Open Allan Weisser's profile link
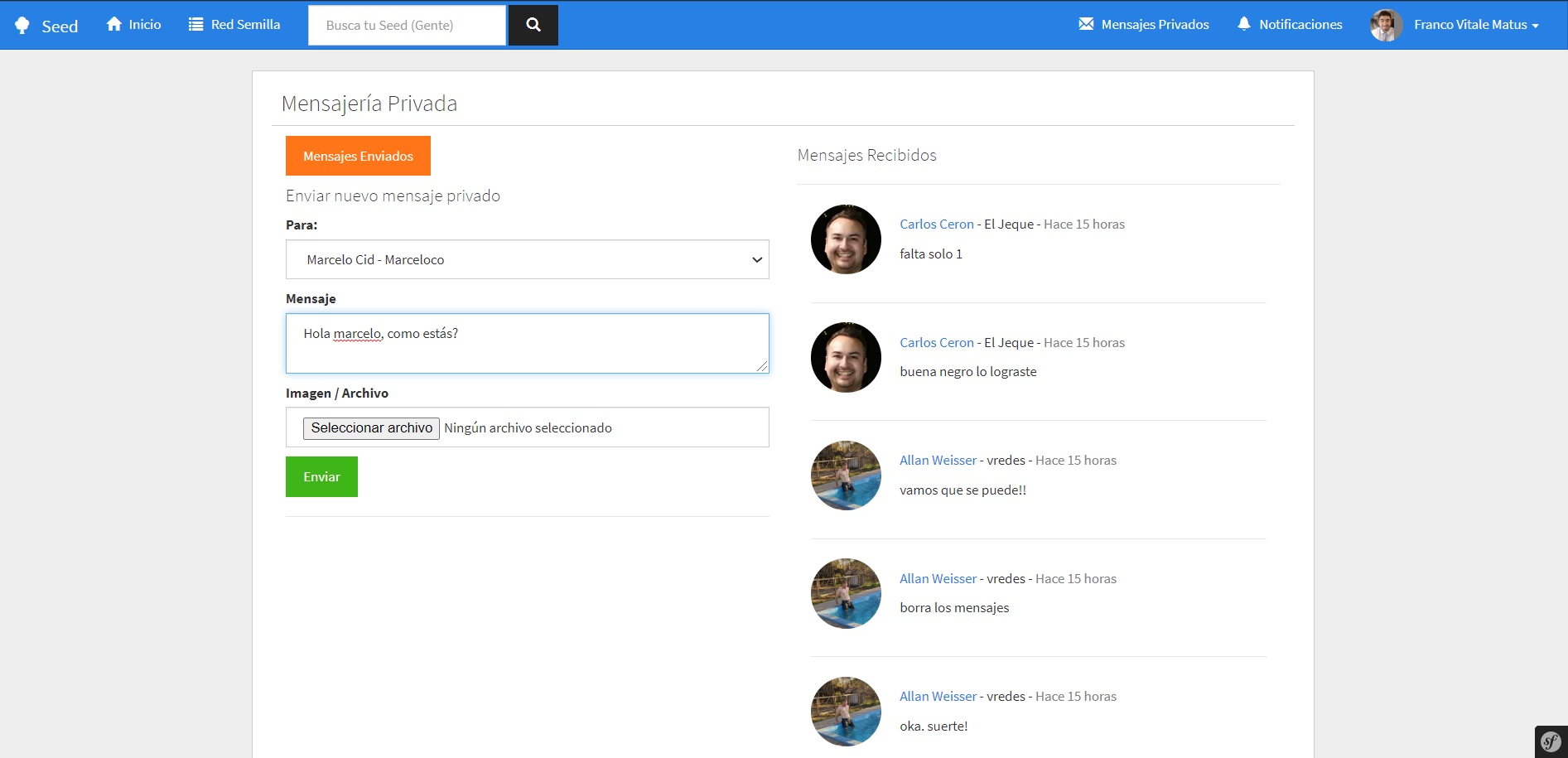This screenshot has width=1568, height=758. pos(937,460)
